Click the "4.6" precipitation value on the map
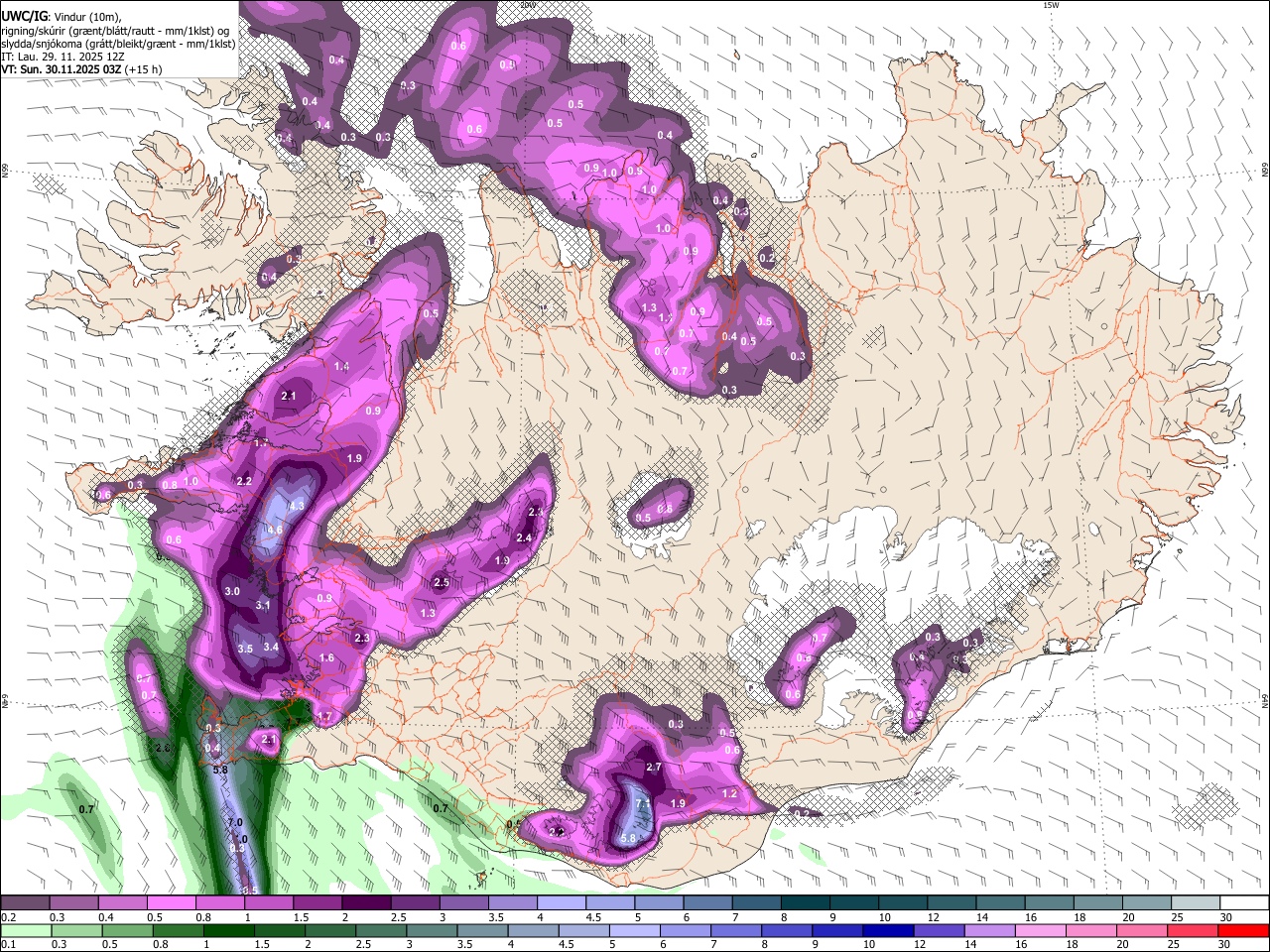This screenshot has height=952, width=1270. (x=275, y=531)
